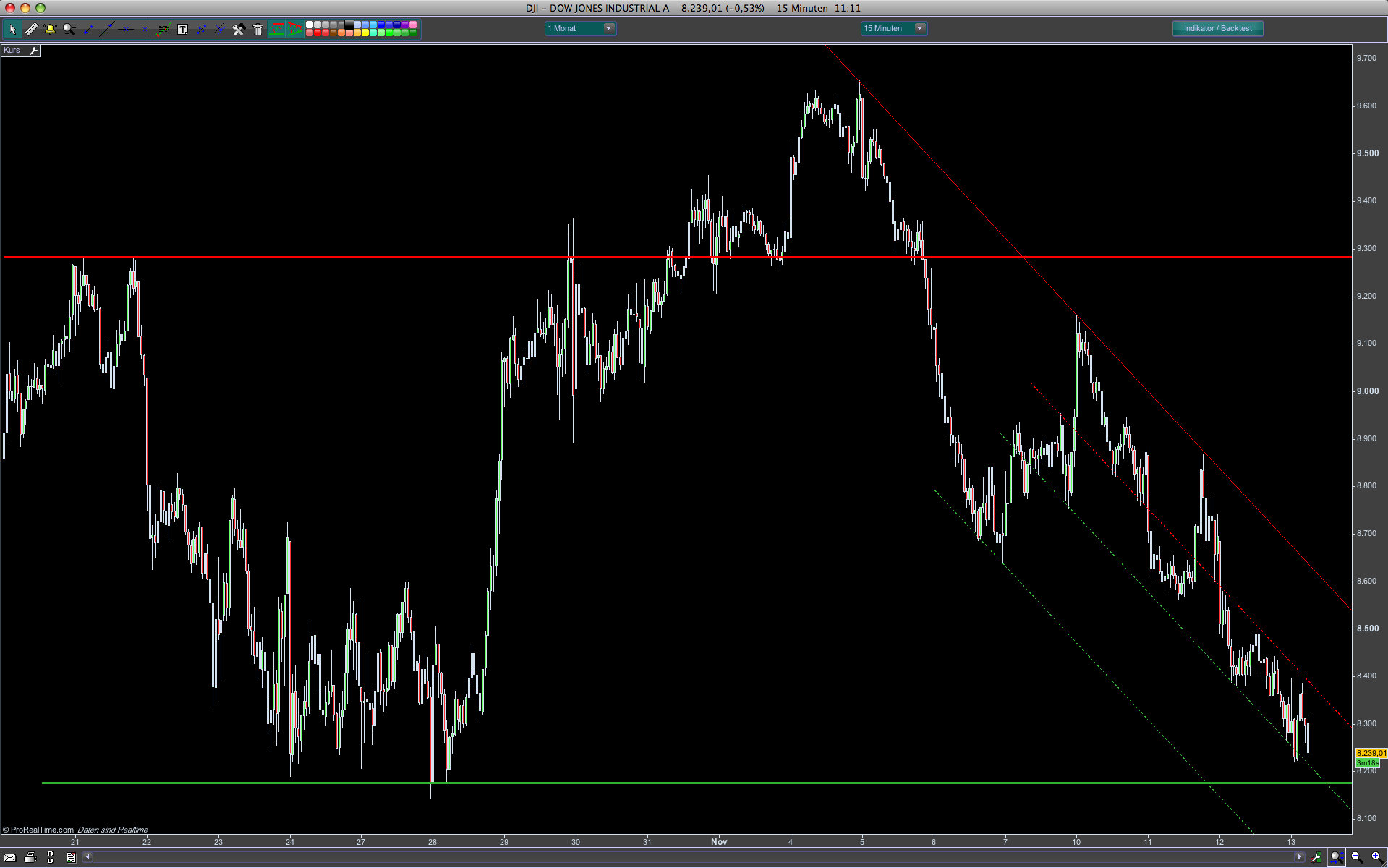Viewport: 1388px width, 868px height.
Task: Click the yellow '8.239,01' current price label
Action: [1371, 753]
